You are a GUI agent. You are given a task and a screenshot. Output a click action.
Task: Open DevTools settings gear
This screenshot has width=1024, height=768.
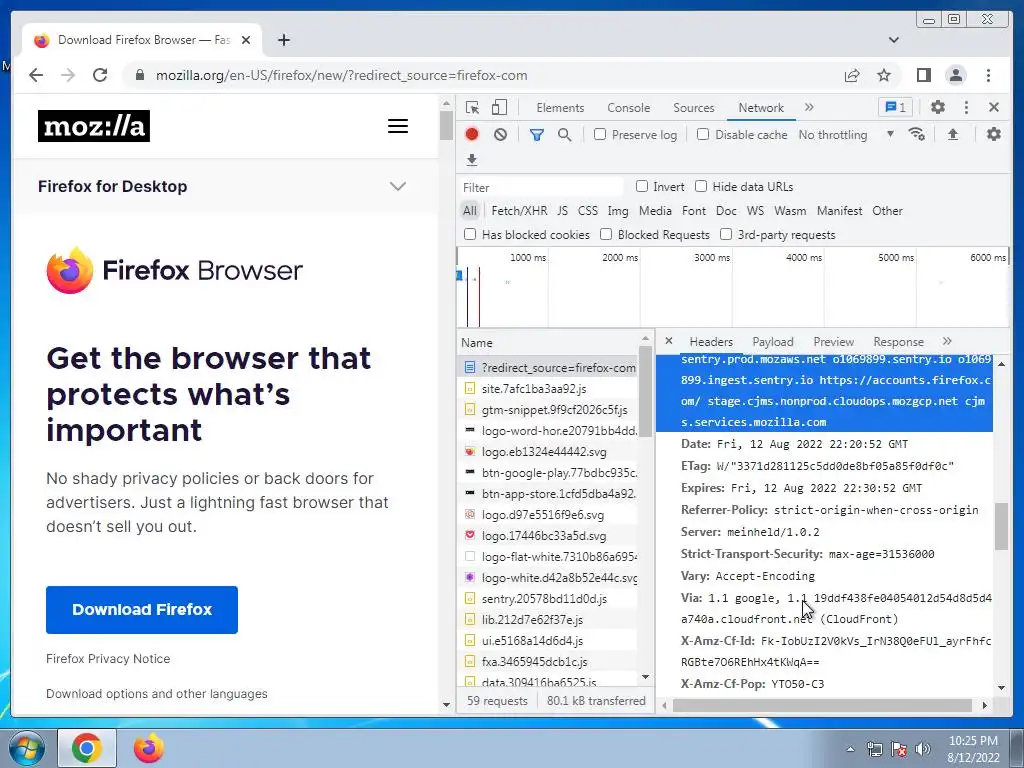click(938, 107)
